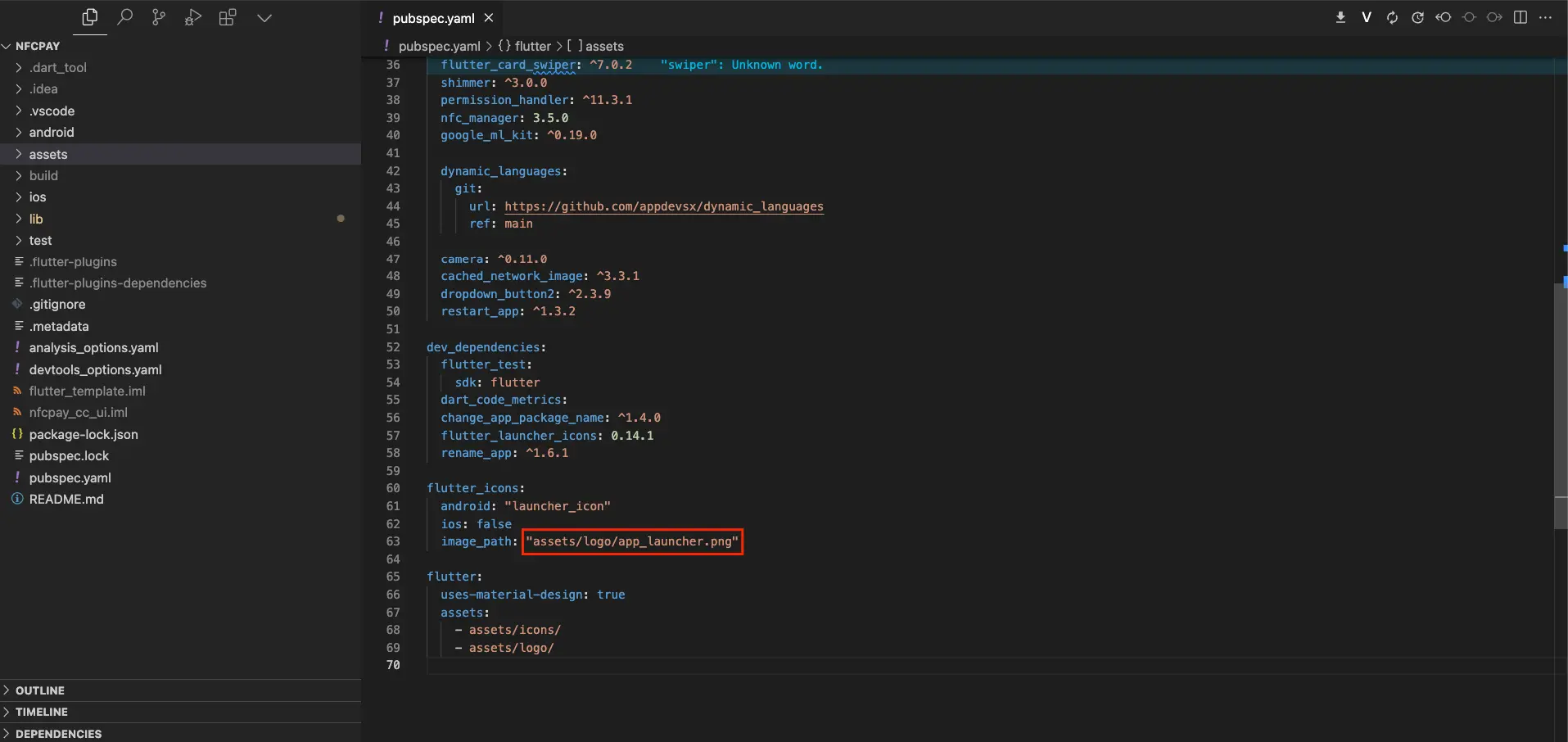Viewport: 1568px width, 742px height.
Task: Select the pubspec.yaml editor tab
Action: pyautogui.click(x=432, y=18)
